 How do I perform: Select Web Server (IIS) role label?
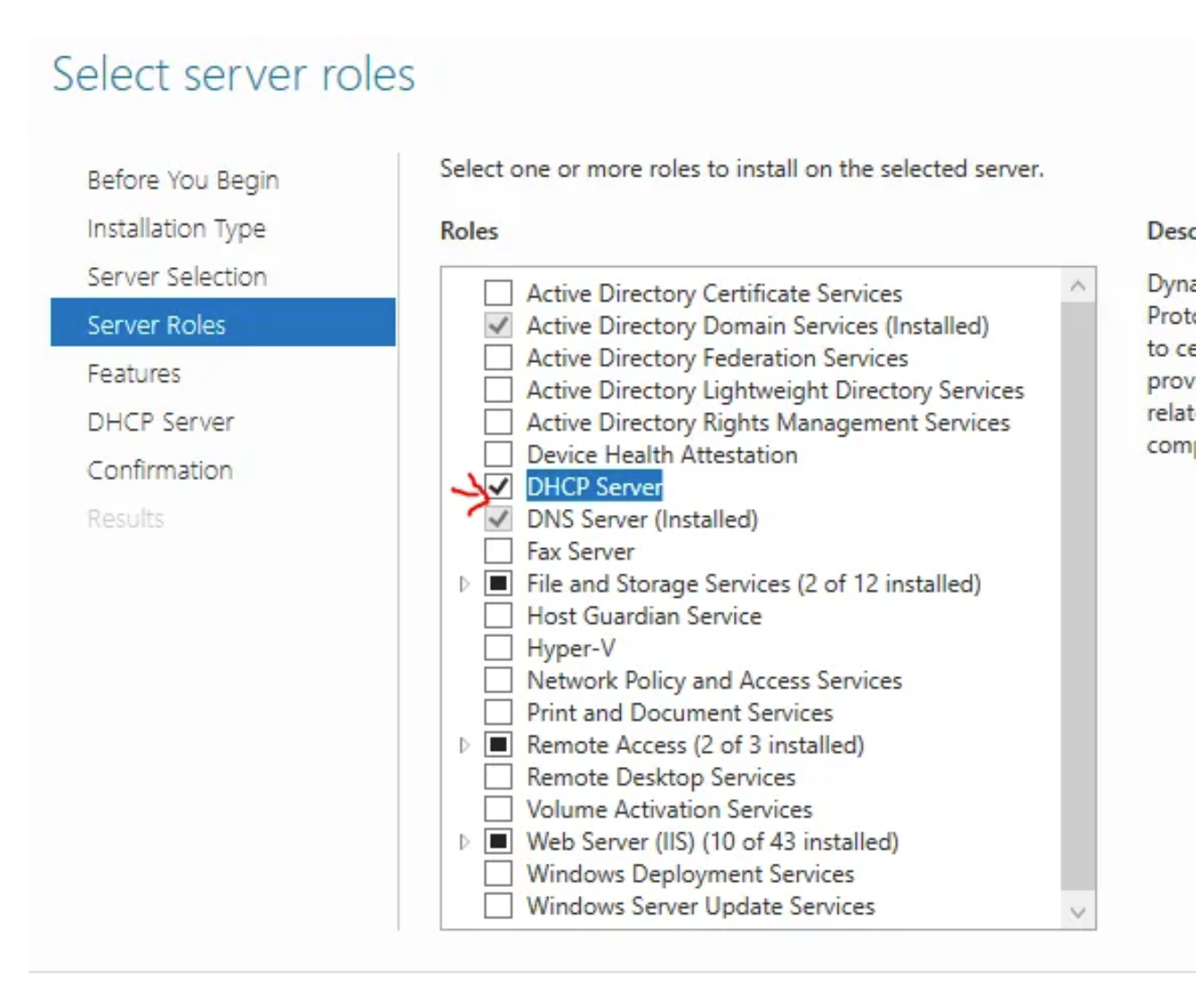click(713, 842)
